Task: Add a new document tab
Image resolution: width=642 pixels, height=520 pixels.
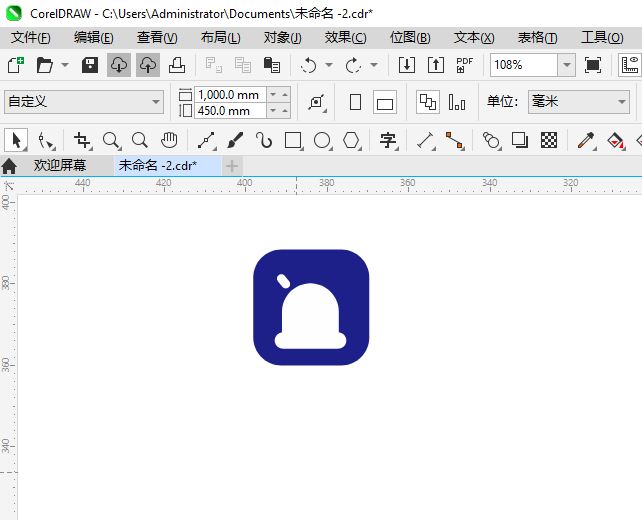Action: 232,166
